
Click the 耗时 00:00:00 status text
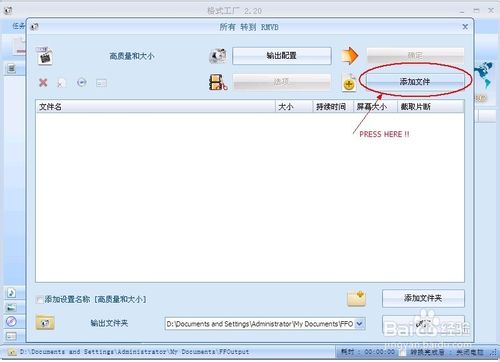(367, 352)
